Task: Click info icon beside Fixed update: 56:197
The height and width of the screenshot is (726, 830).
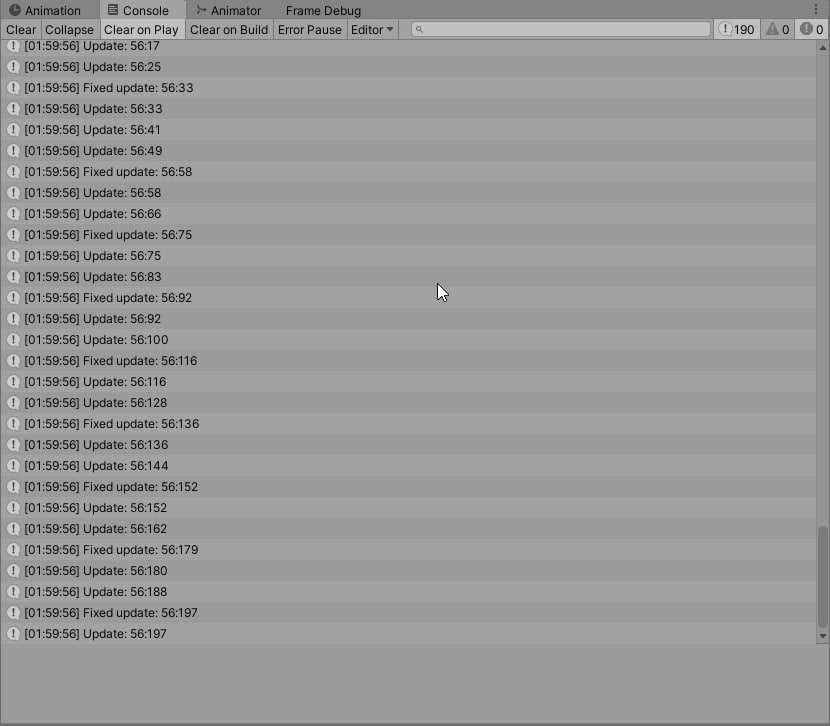Action: click(x=13, y=613)
